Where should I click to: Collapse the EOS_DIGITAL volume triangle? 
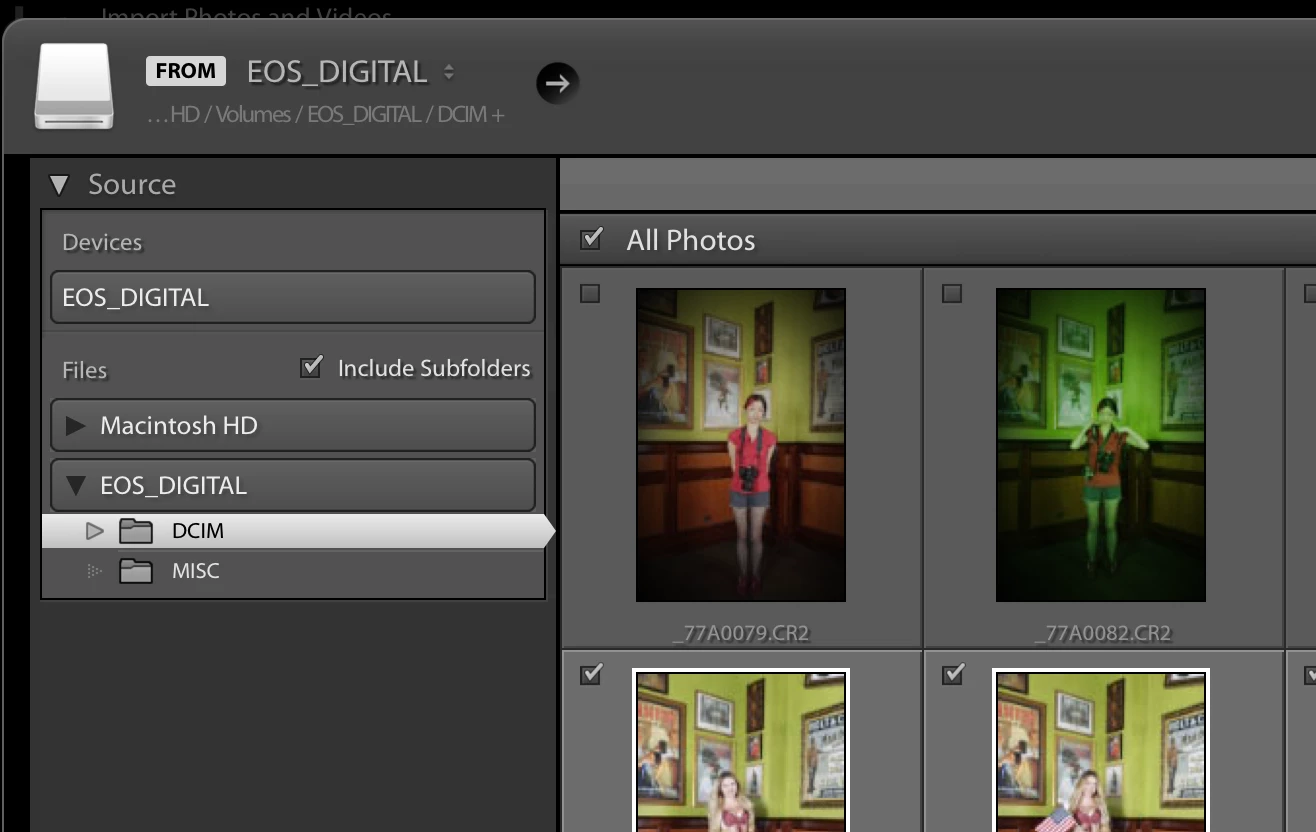[x=75, y=486]
